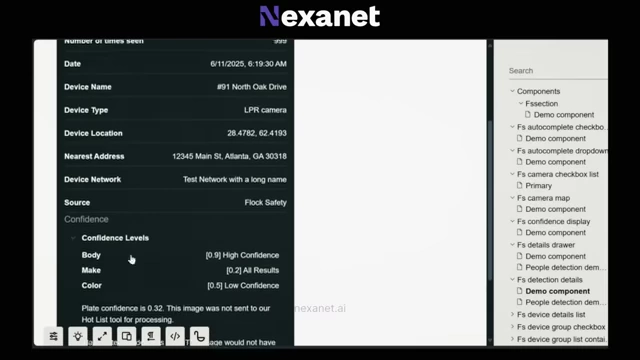The width and height of the screenshot is (640, 360).
Task: Collapse the Confidence Levels section chevron
Action: 73,238
